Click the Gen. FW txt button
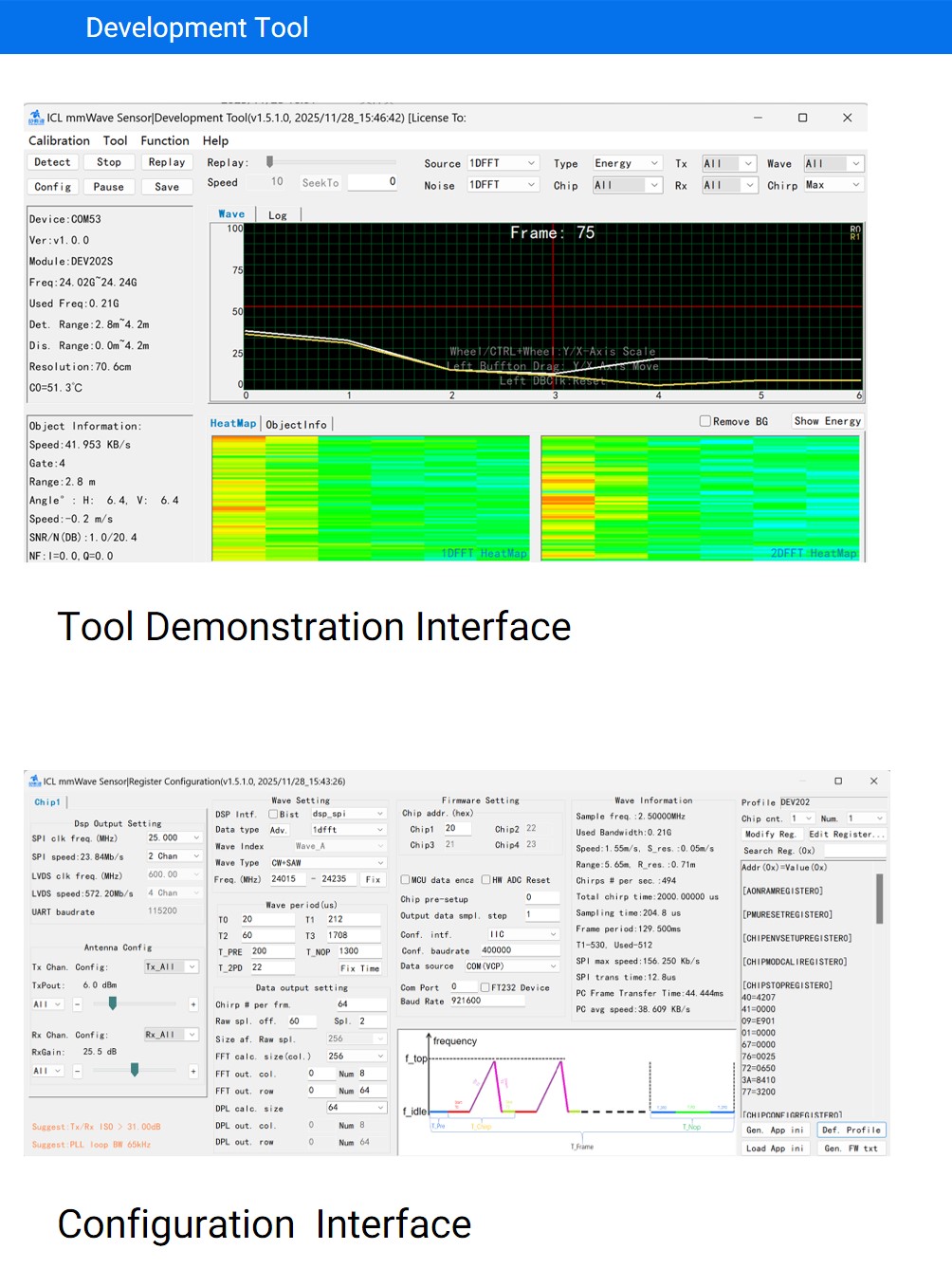The height and width of the screenshot is (1287, 952). click(851, 1149)
